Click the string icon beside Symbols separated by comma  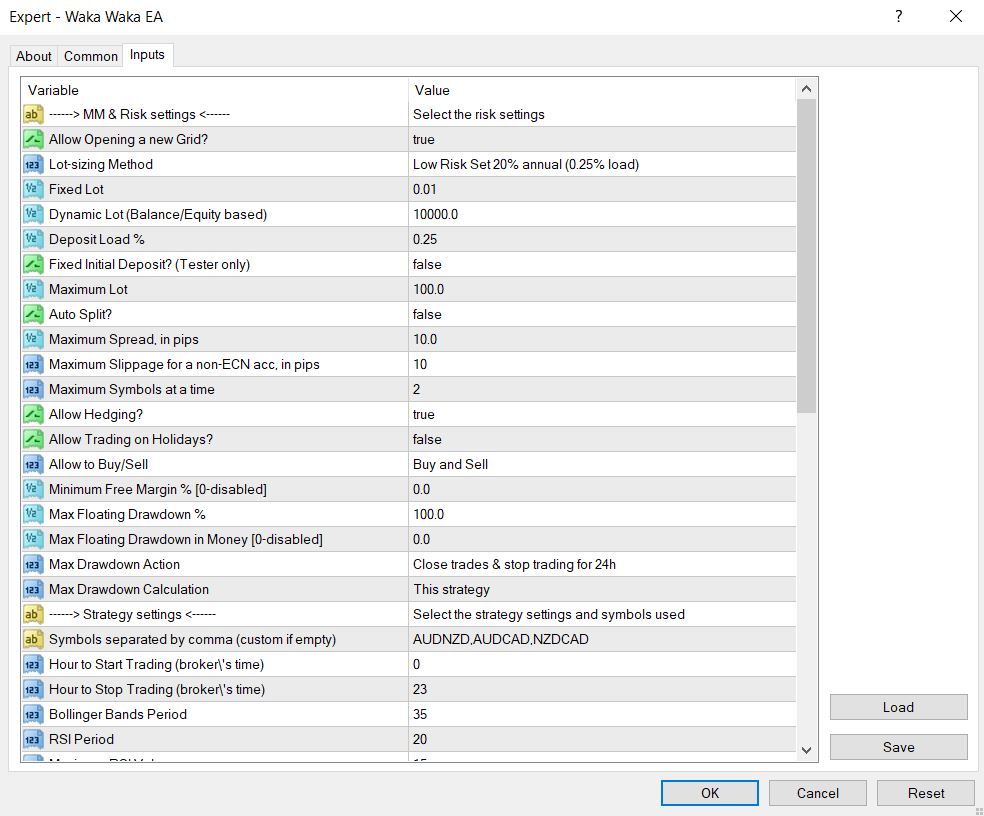[x=33, y=639]
